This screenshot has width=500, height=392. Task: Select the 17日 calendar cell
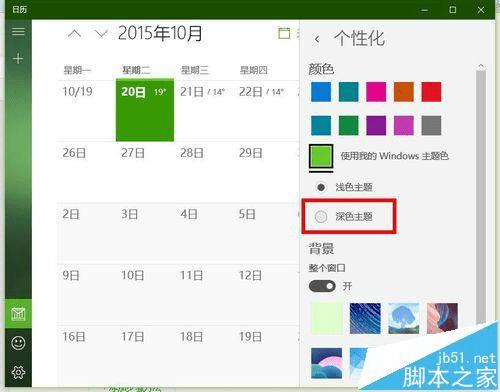(x=145, y=355)
